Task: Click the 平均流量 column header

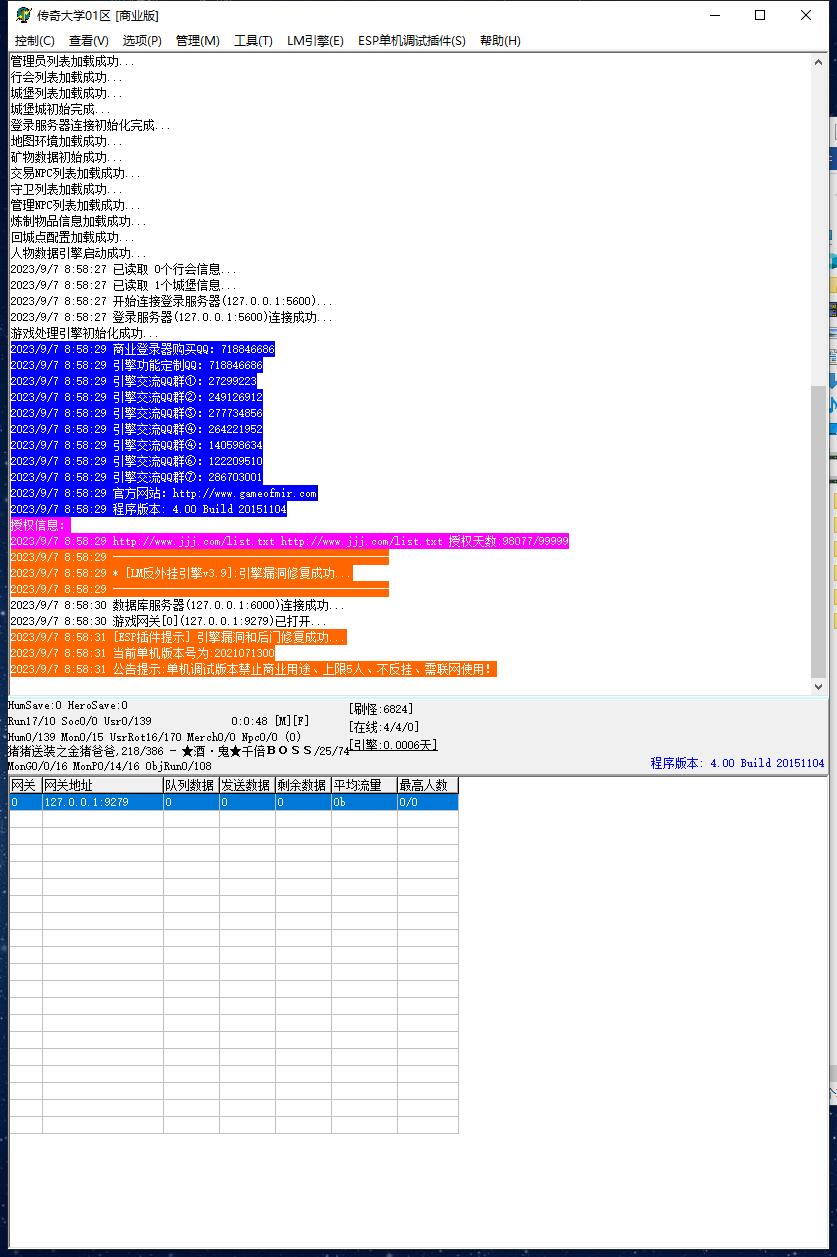Action: (x=364, y=786)
